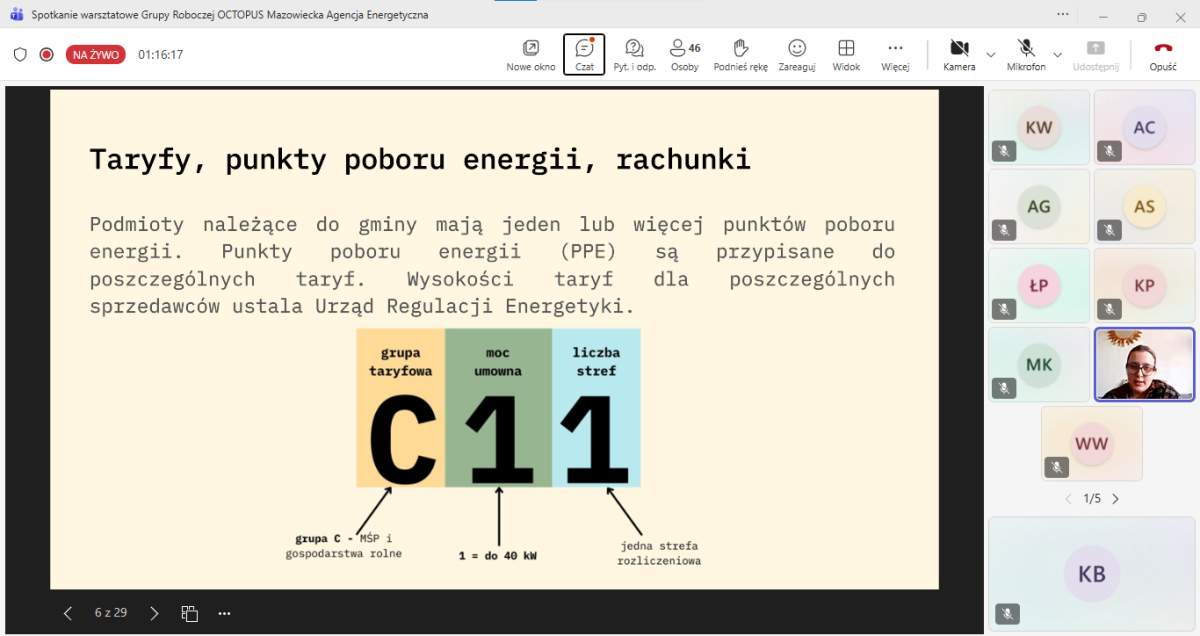
Task: Open the Czat chat panel
Action: point(584,54)
